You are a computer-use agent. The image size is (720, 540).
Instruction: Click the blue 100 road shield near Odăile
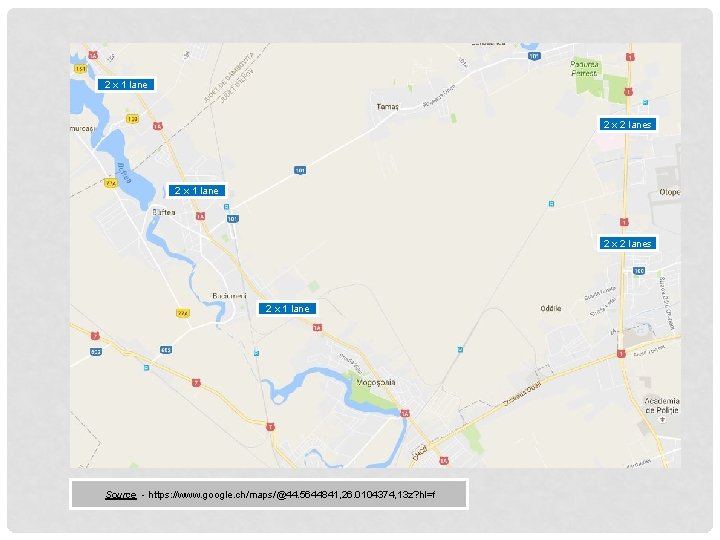pyautogui.click(x=639, y=270)
